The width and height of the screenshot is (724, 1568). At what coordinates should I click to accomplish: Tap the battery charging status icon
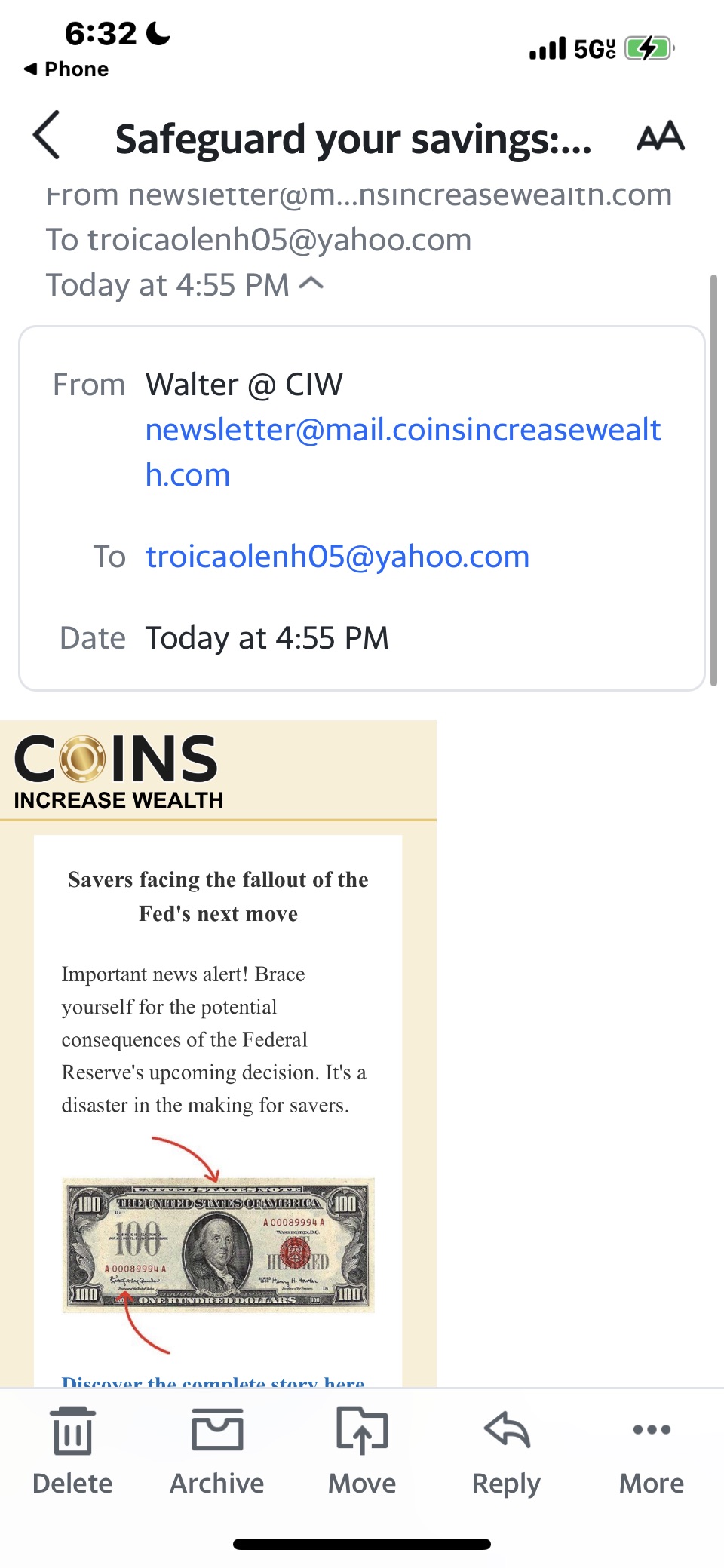click(649, 49)
